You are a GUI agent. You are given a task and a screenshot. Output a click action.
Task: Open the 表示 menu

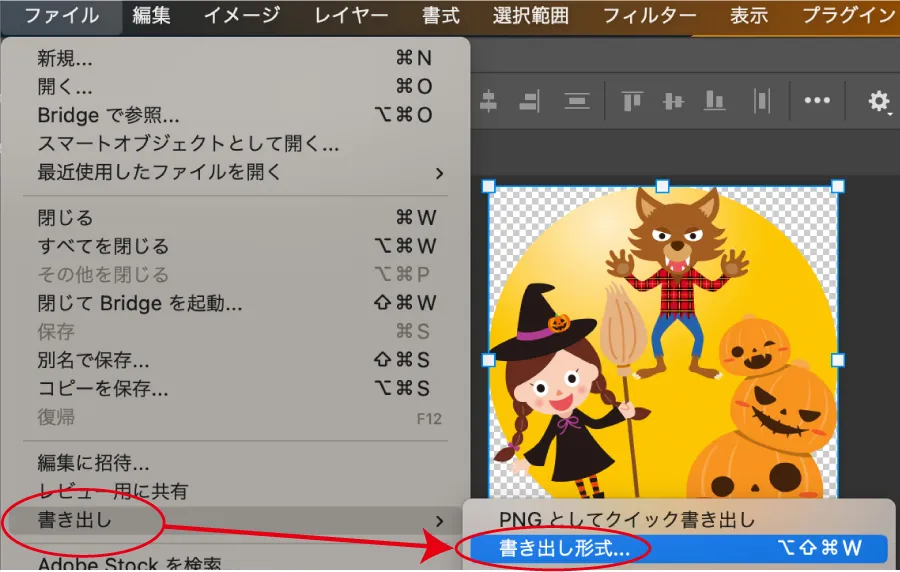(x=748, y=15)
